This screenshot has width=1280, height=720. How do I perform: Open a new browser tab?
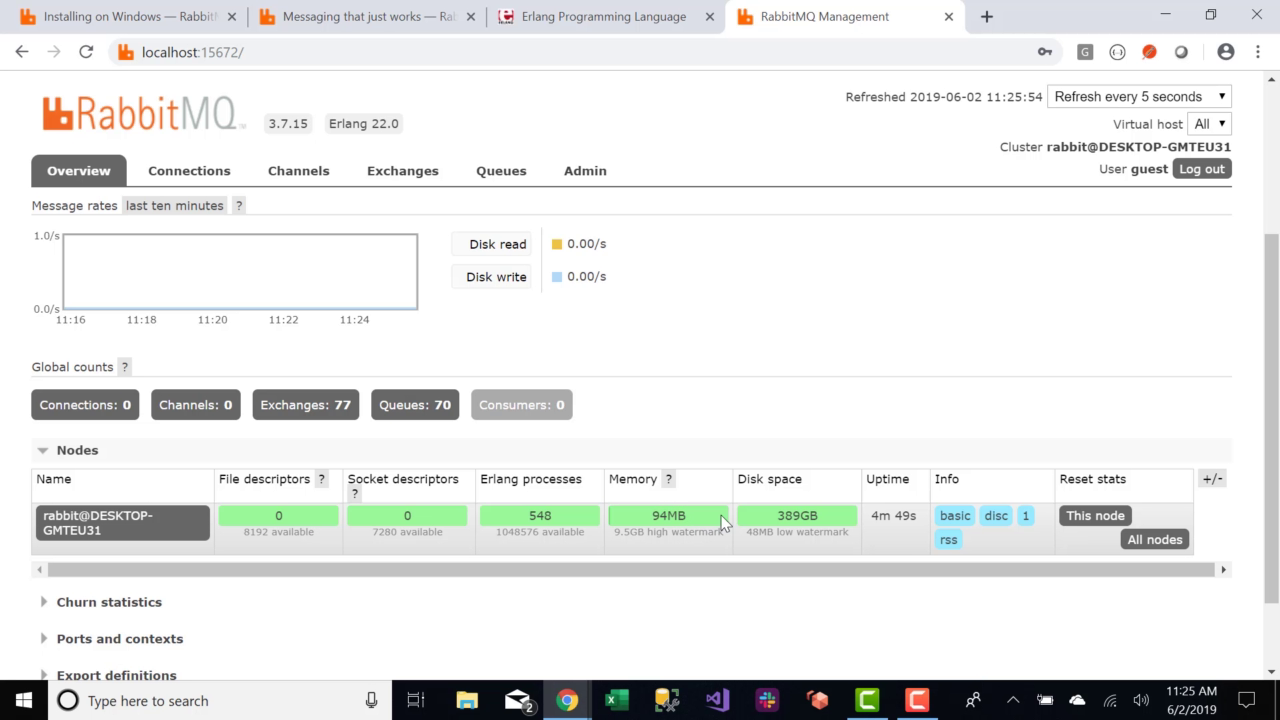986,16
